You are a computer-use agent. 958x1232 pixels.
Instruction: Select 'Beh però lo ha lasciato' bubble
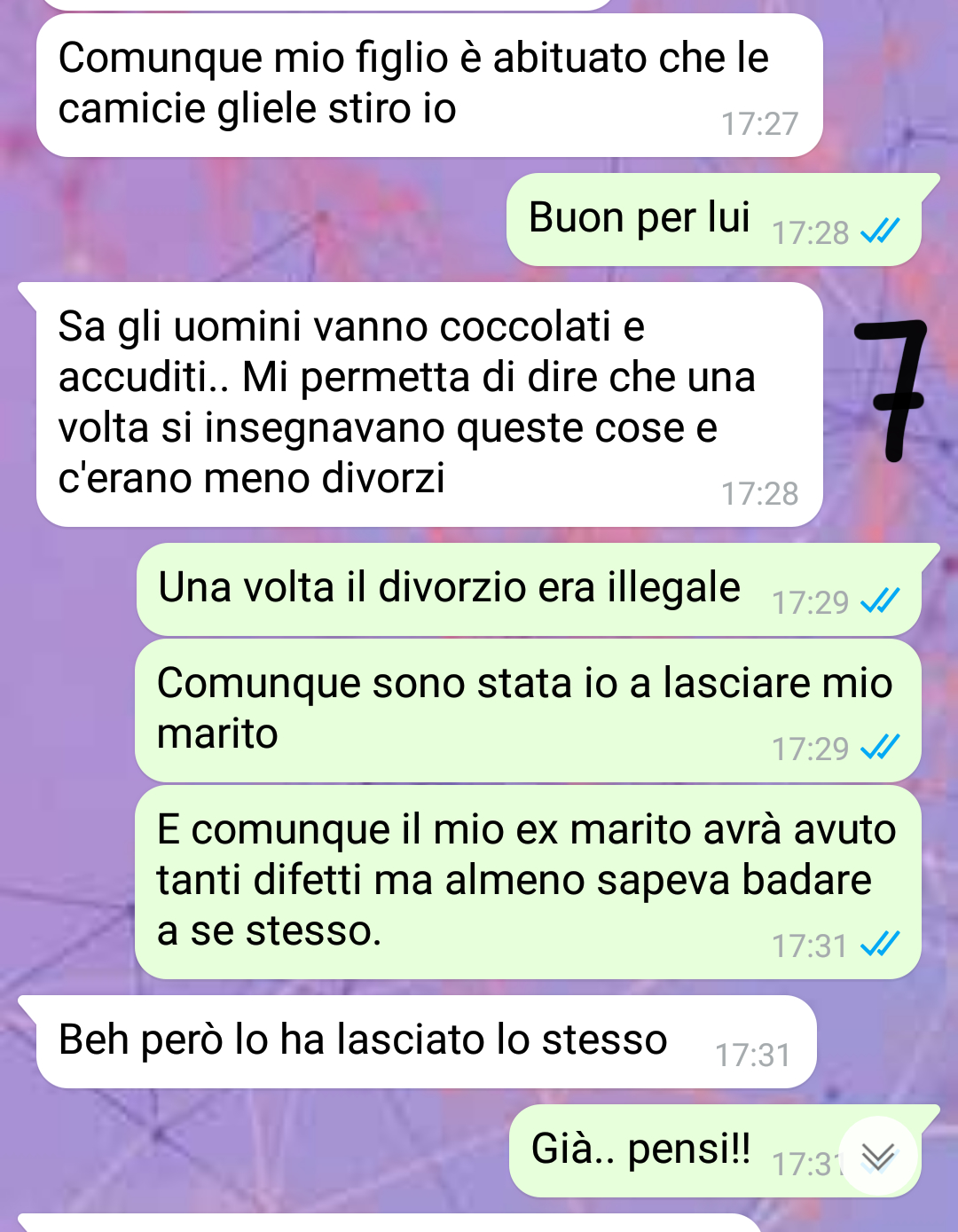click(426, 1041)
